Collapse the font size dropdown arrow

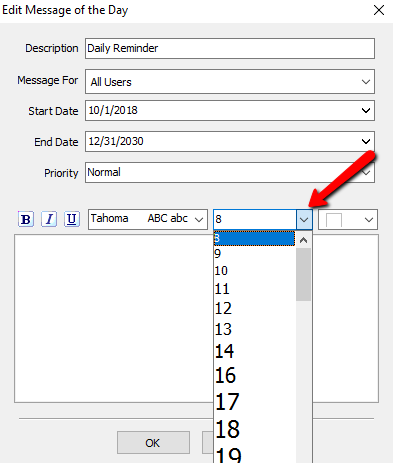tap(304, 219)
